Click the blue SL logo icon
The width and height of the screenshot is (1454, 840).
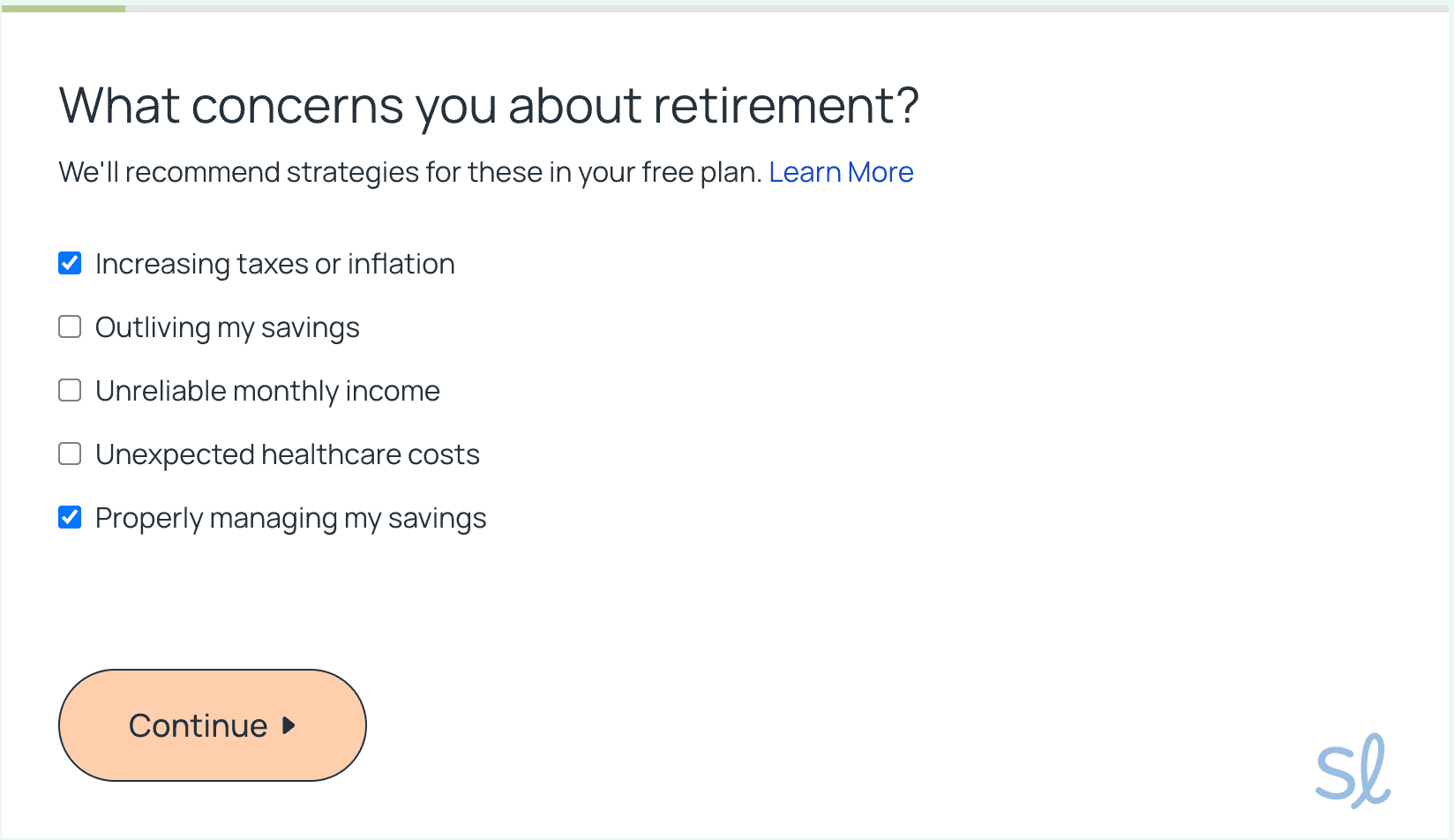point(1352,771)
